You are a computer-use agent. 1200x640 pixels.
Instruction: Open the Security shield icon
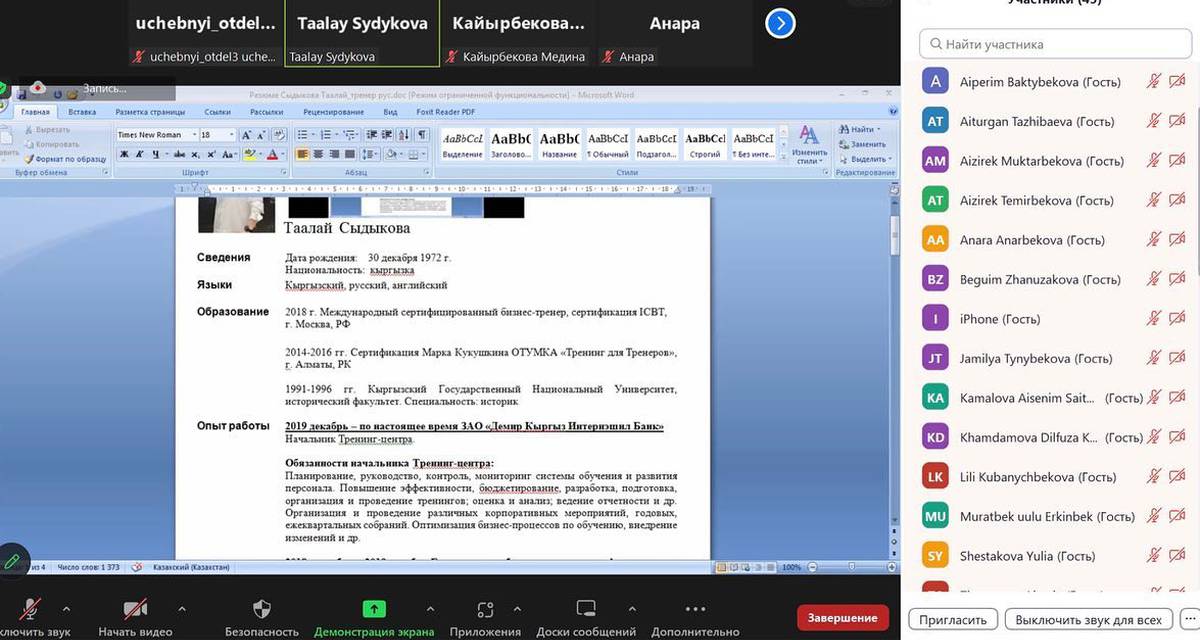point(262,610)
